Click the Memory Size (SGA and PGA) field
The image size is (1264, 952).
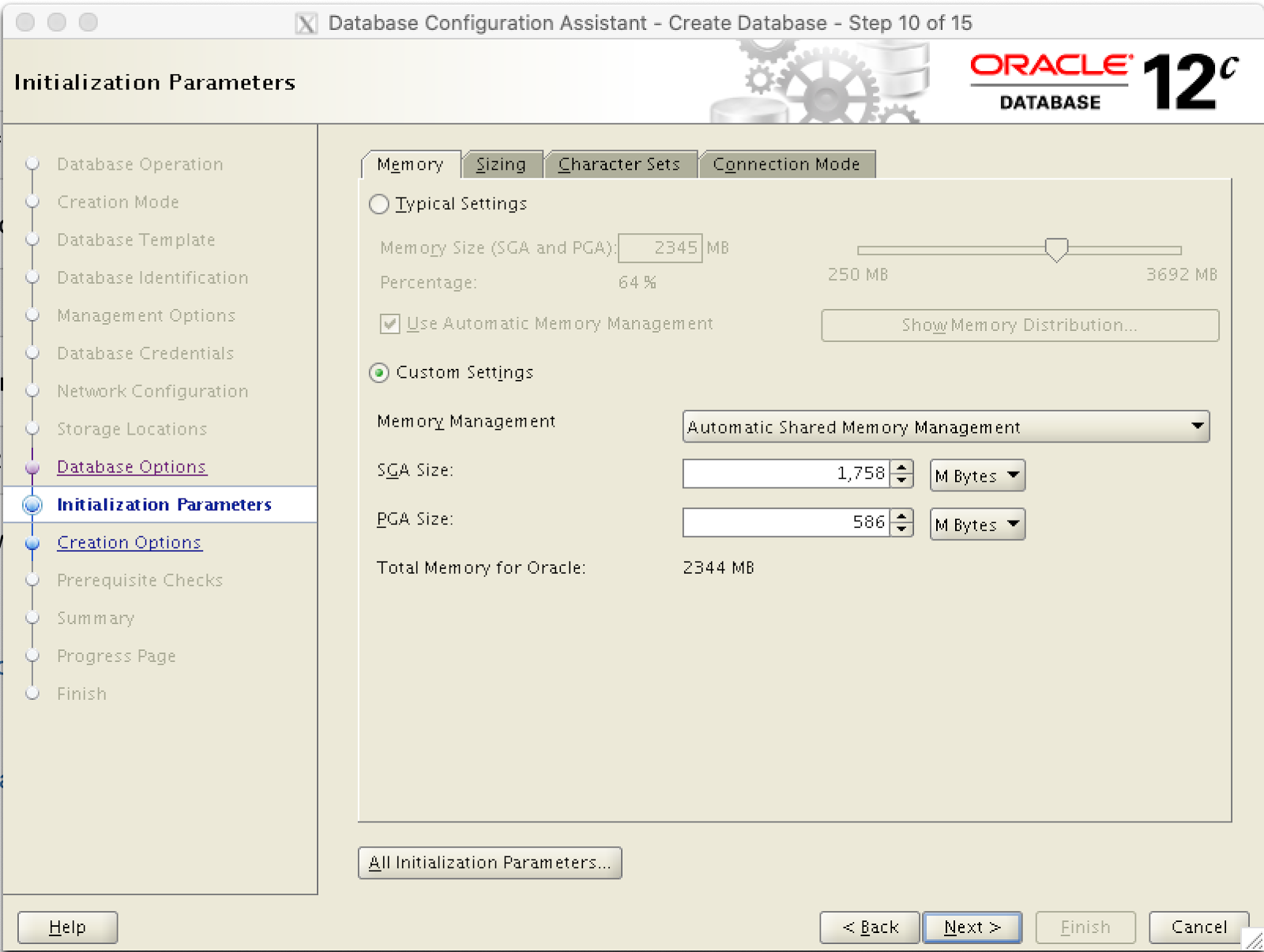click(x=660, y=248)
